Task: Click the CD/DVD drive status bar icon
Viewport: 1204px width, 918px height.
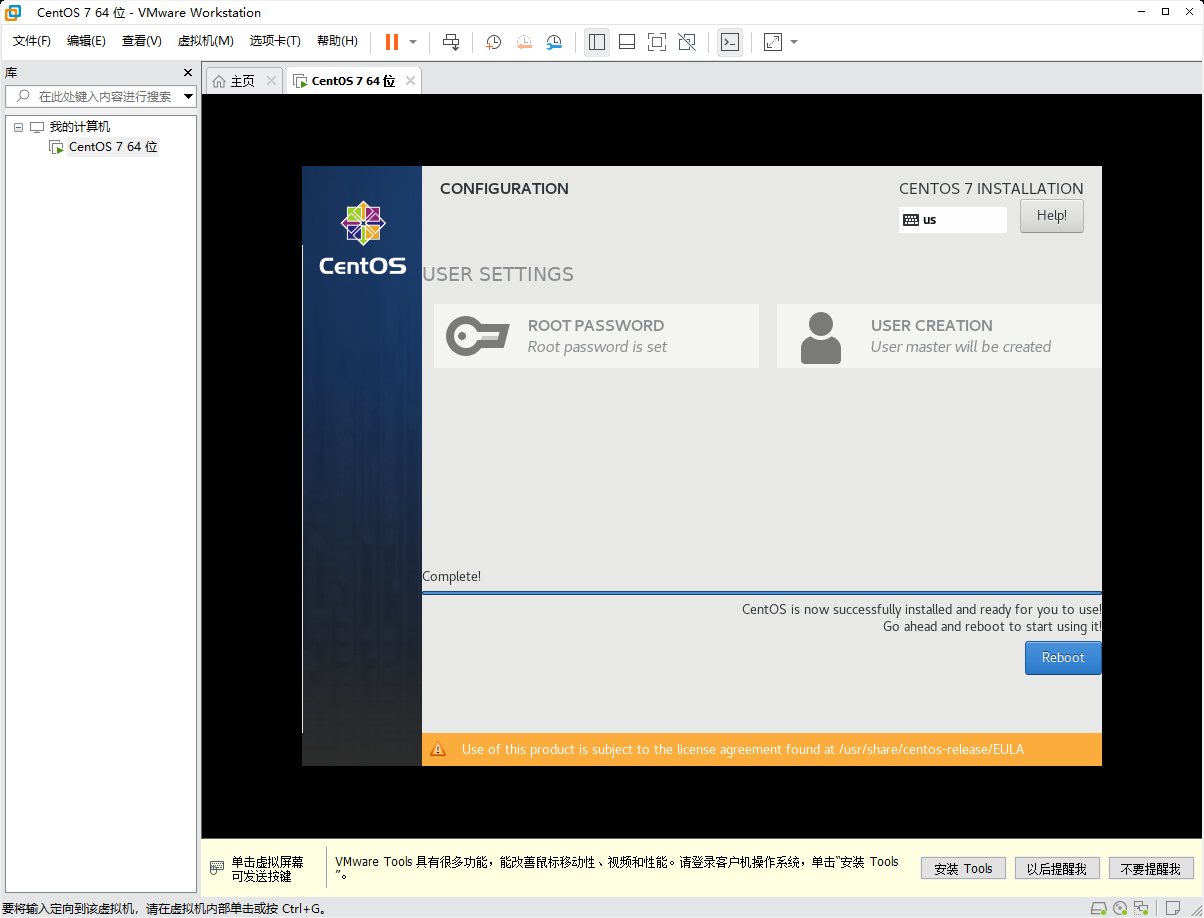Action: tap(1120, 908)
